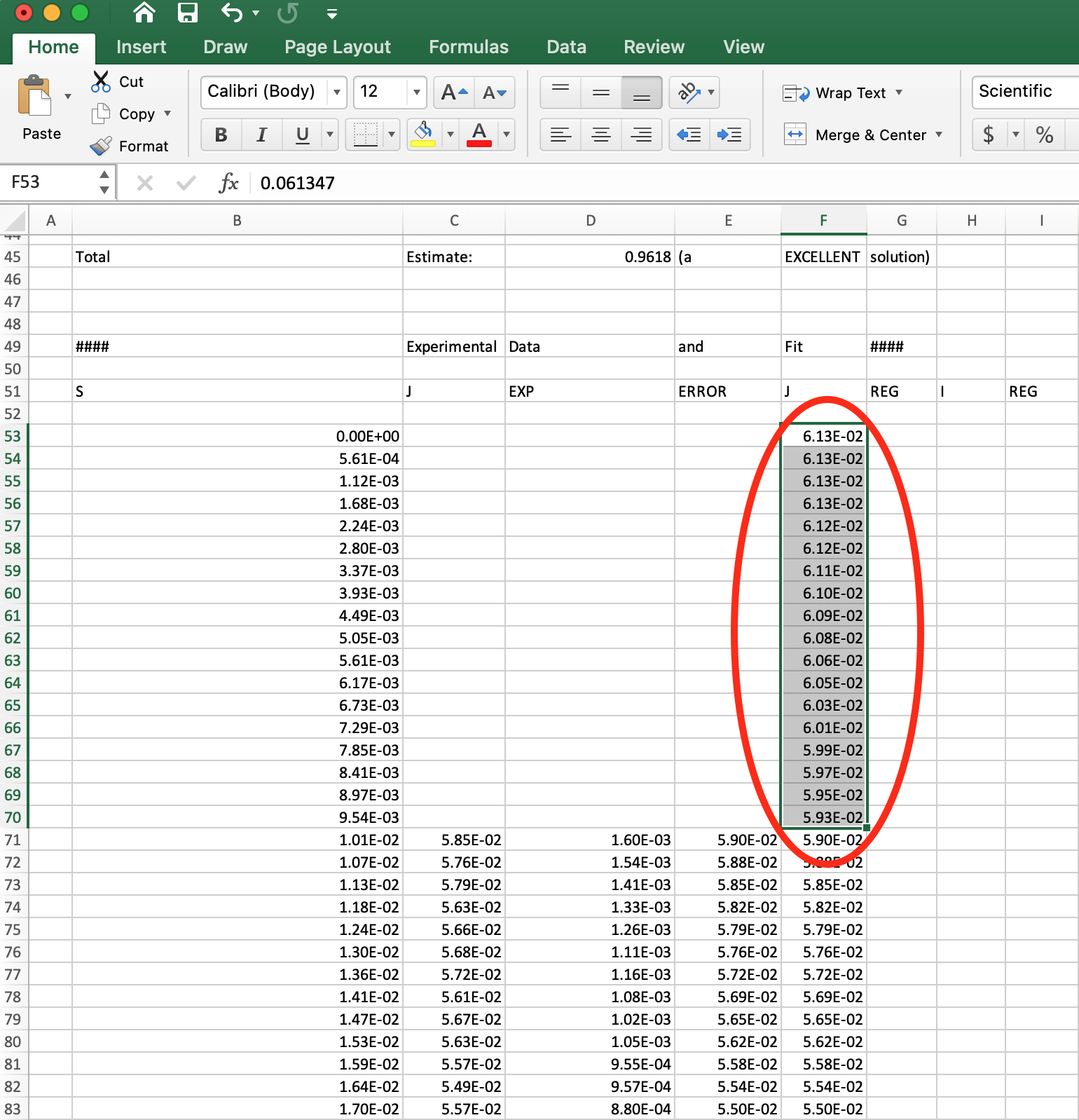Align text left
This screenshot has height=1120, width=1079.
(561, 135)
